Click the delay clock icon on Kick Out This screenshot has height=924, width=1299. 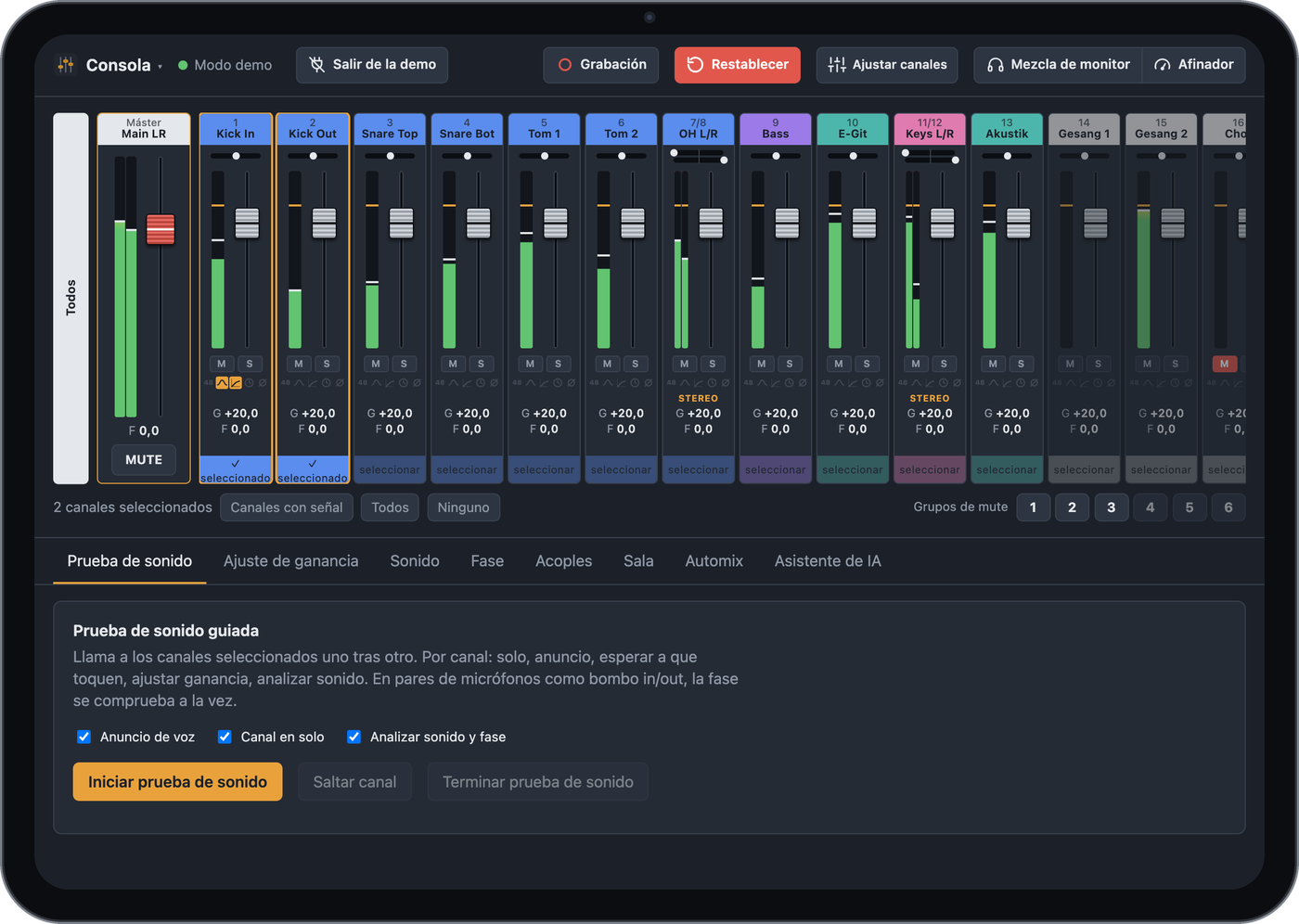point(326,382)
